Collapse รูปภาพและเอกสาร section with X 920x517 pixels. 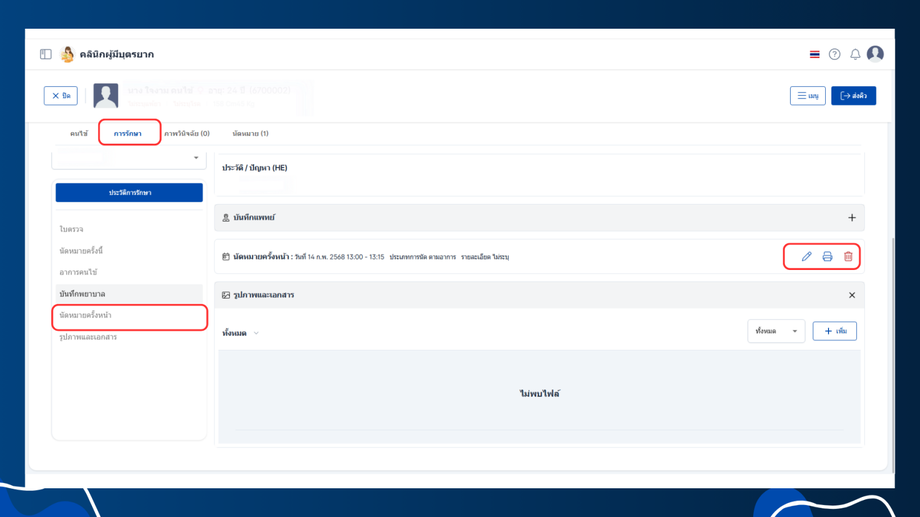[852, 295]
